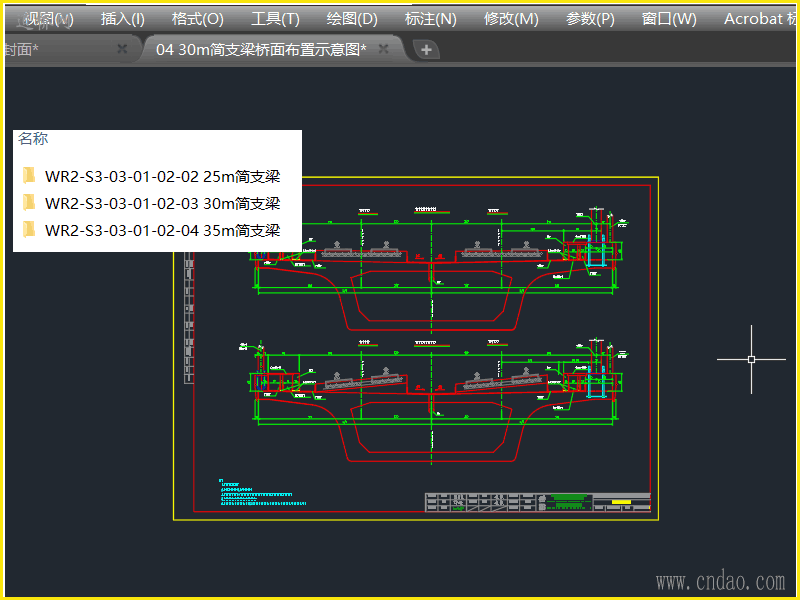Open the 参数(P) menu
Viewport: 800px width, 600px height.
(590, 19)
